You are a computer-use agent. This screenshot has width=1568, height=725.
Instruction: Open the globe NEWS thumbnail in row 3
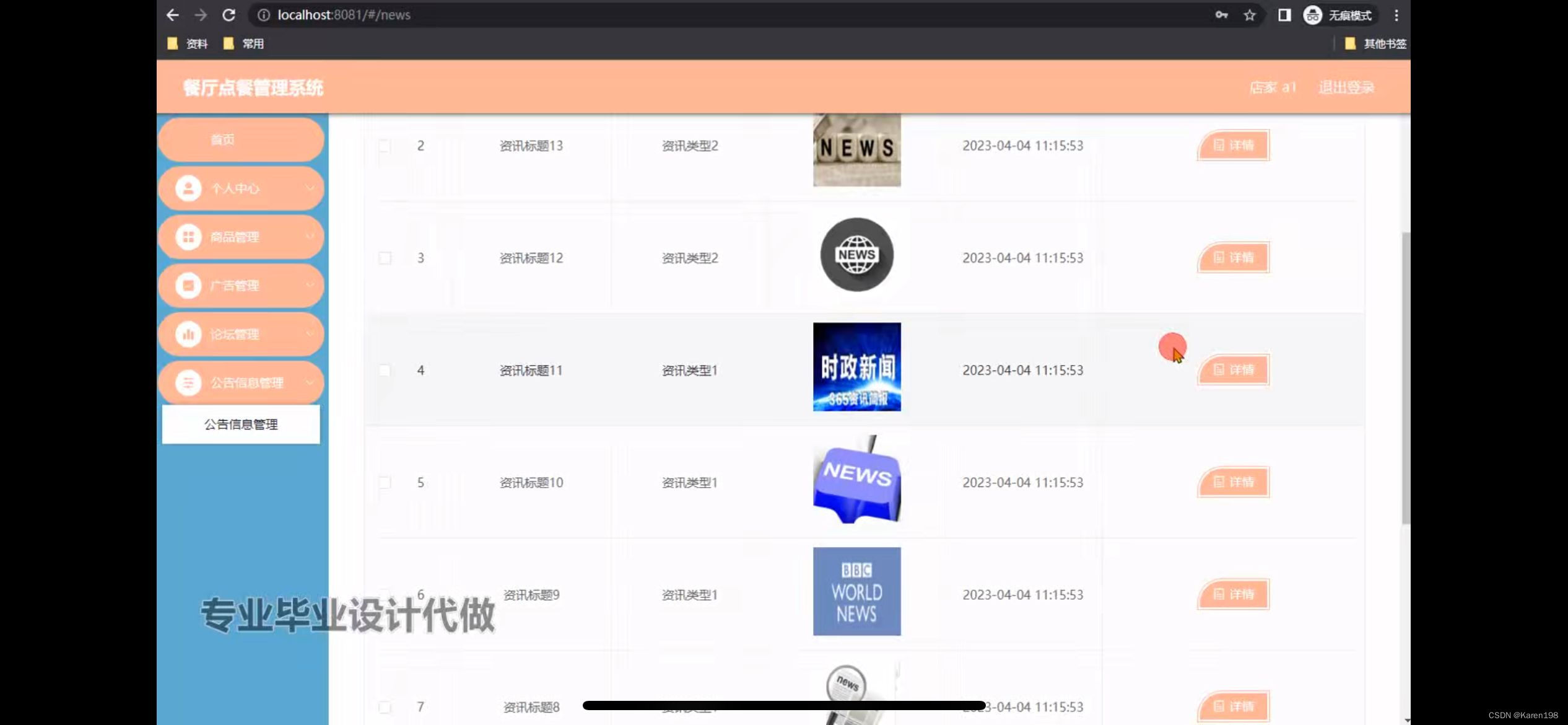pos(856,255)
